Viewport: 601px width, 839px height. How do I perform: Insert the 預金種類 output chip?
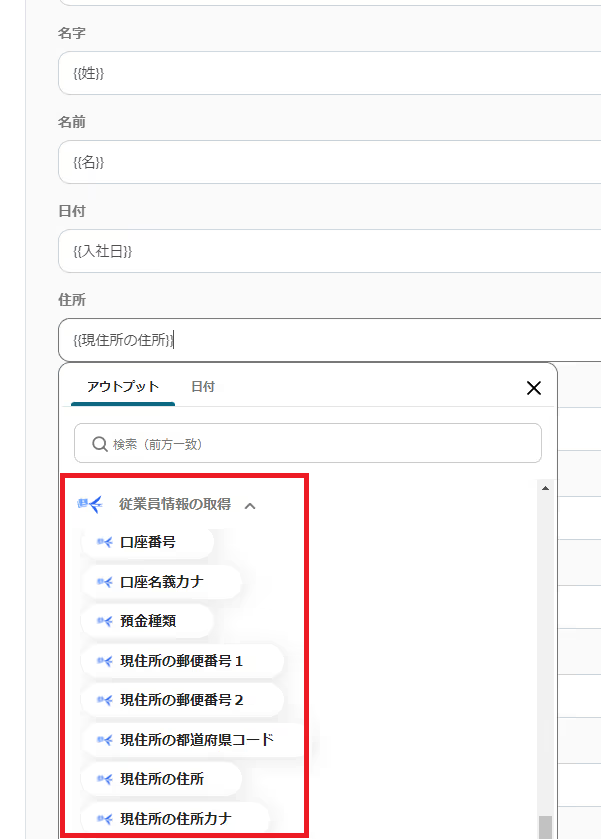pos(147,621)
